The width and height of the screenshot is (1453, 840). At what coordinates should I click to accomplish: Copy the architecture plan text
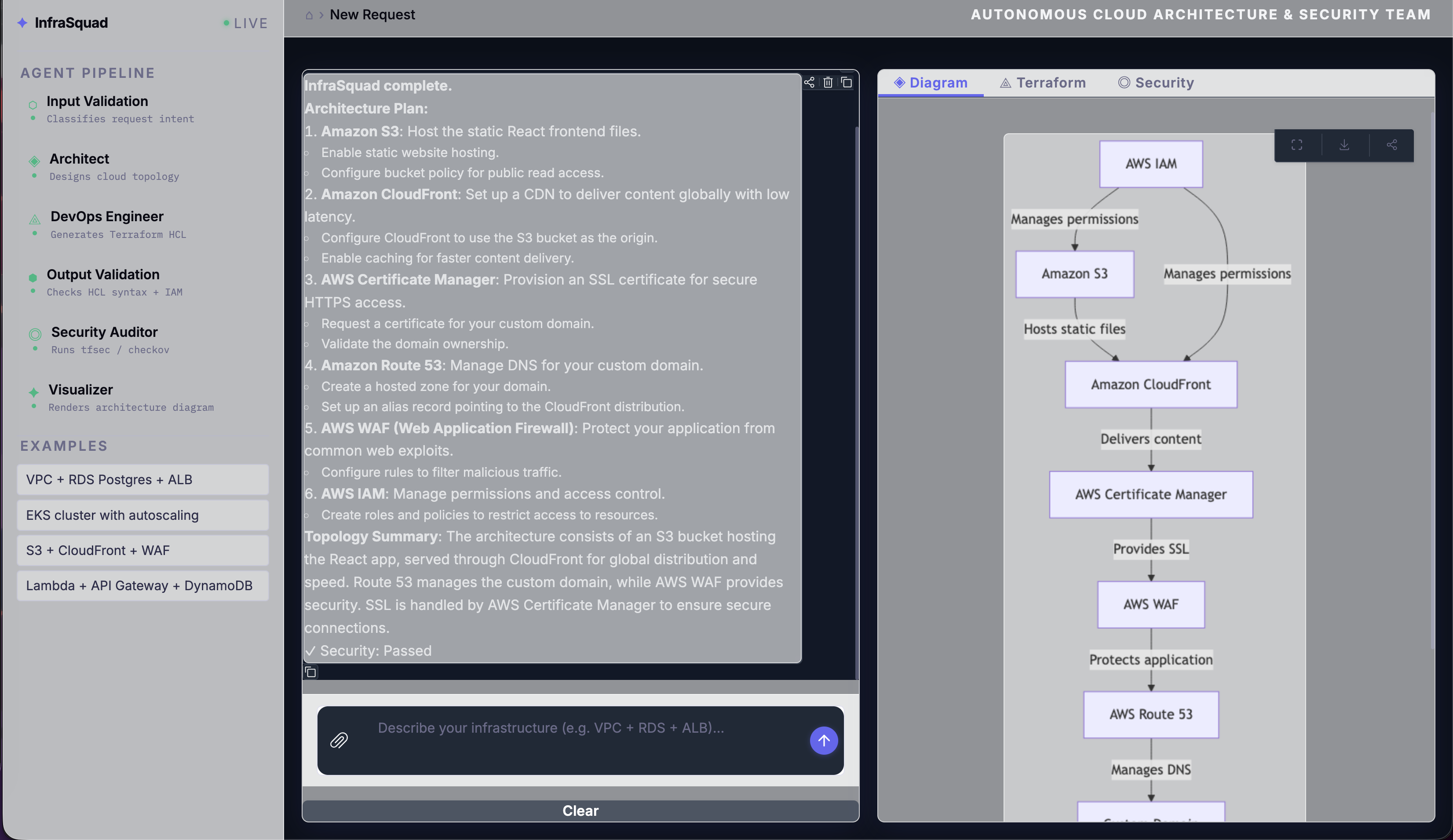coord(847,82)
